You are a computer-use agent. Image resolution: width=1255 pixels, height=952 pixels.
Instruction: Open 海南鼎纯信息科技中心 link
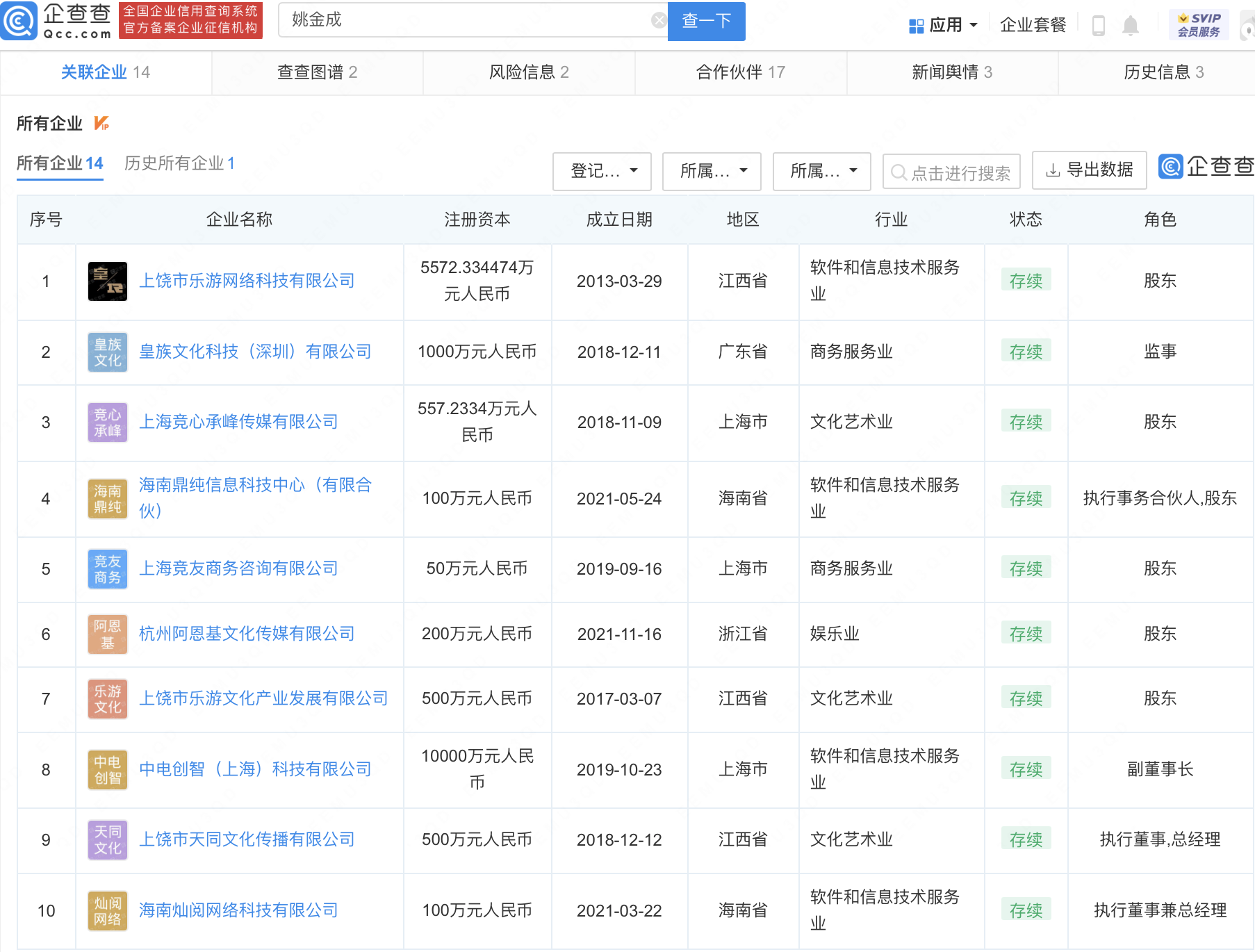pos(255,498)
